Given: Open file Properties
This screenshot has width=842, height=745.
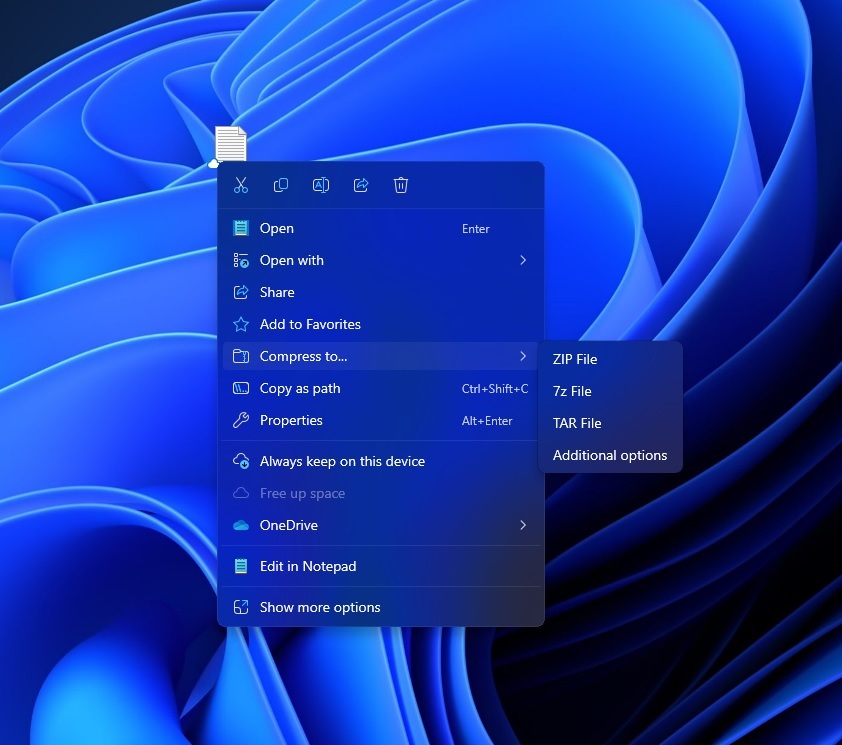Looking at the screenshot, I should click(x=290, y=420).
